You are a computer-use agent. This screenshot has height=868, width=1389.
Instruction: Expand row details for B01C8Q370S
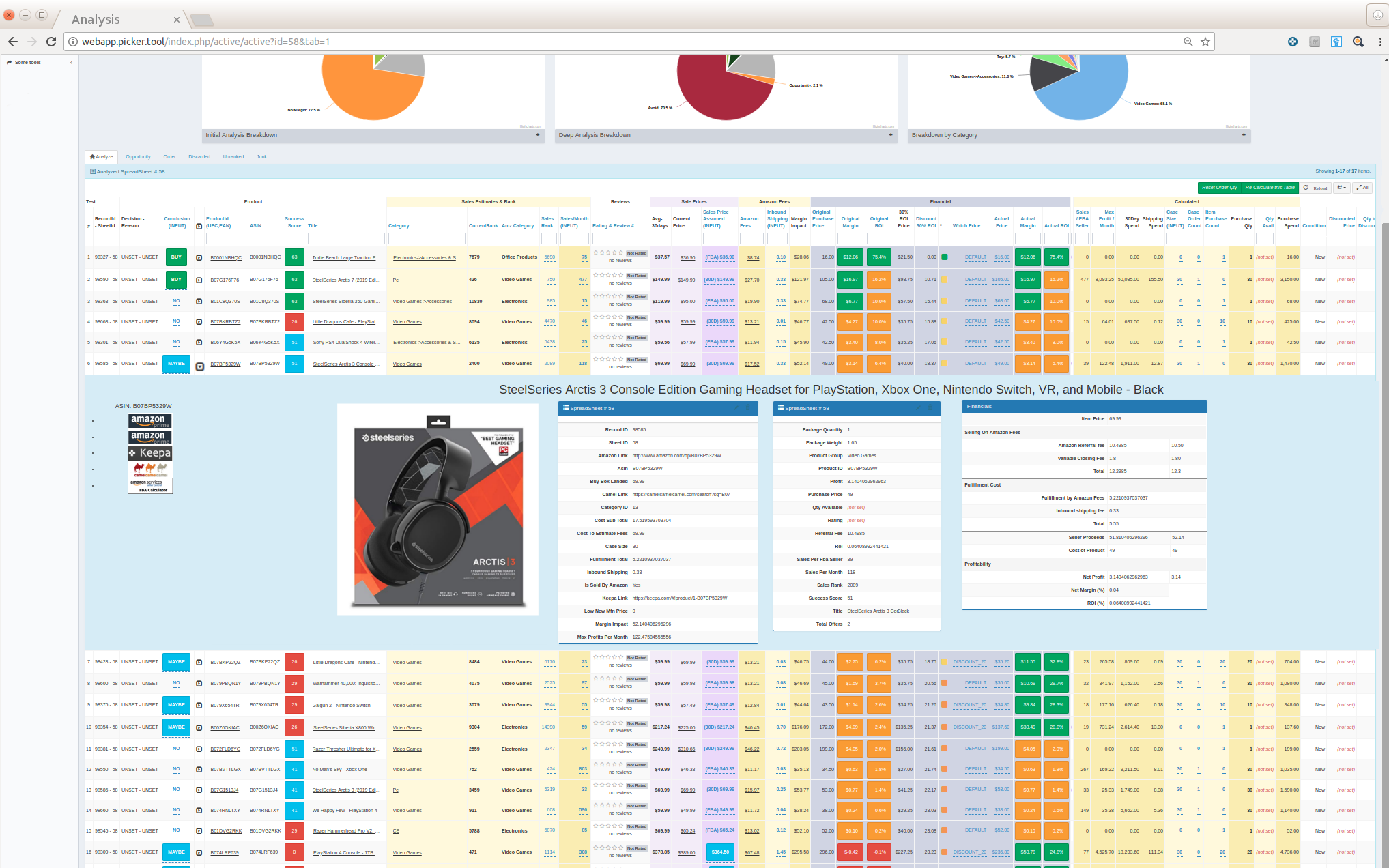[199, 302]
